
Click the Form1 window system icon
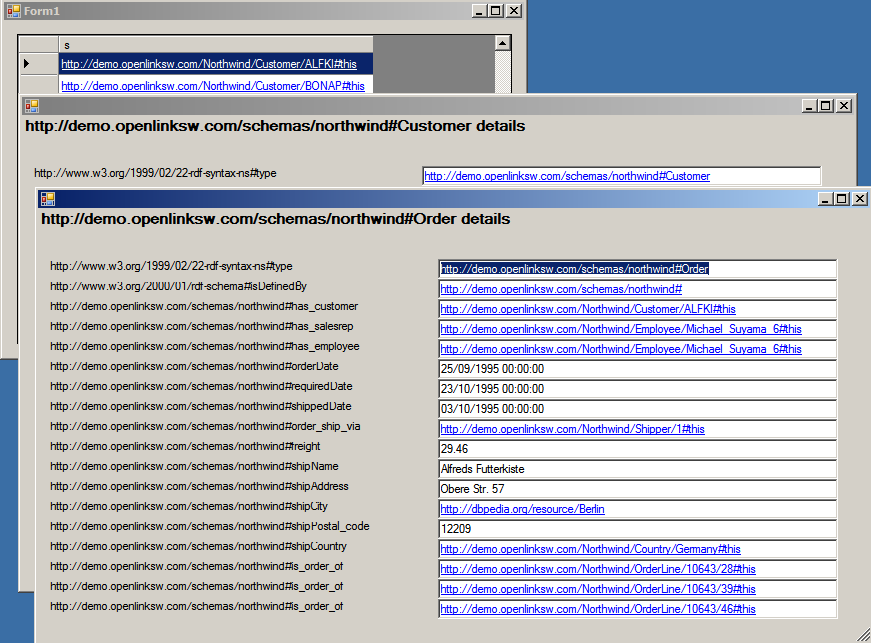click(x=13, y=10)
